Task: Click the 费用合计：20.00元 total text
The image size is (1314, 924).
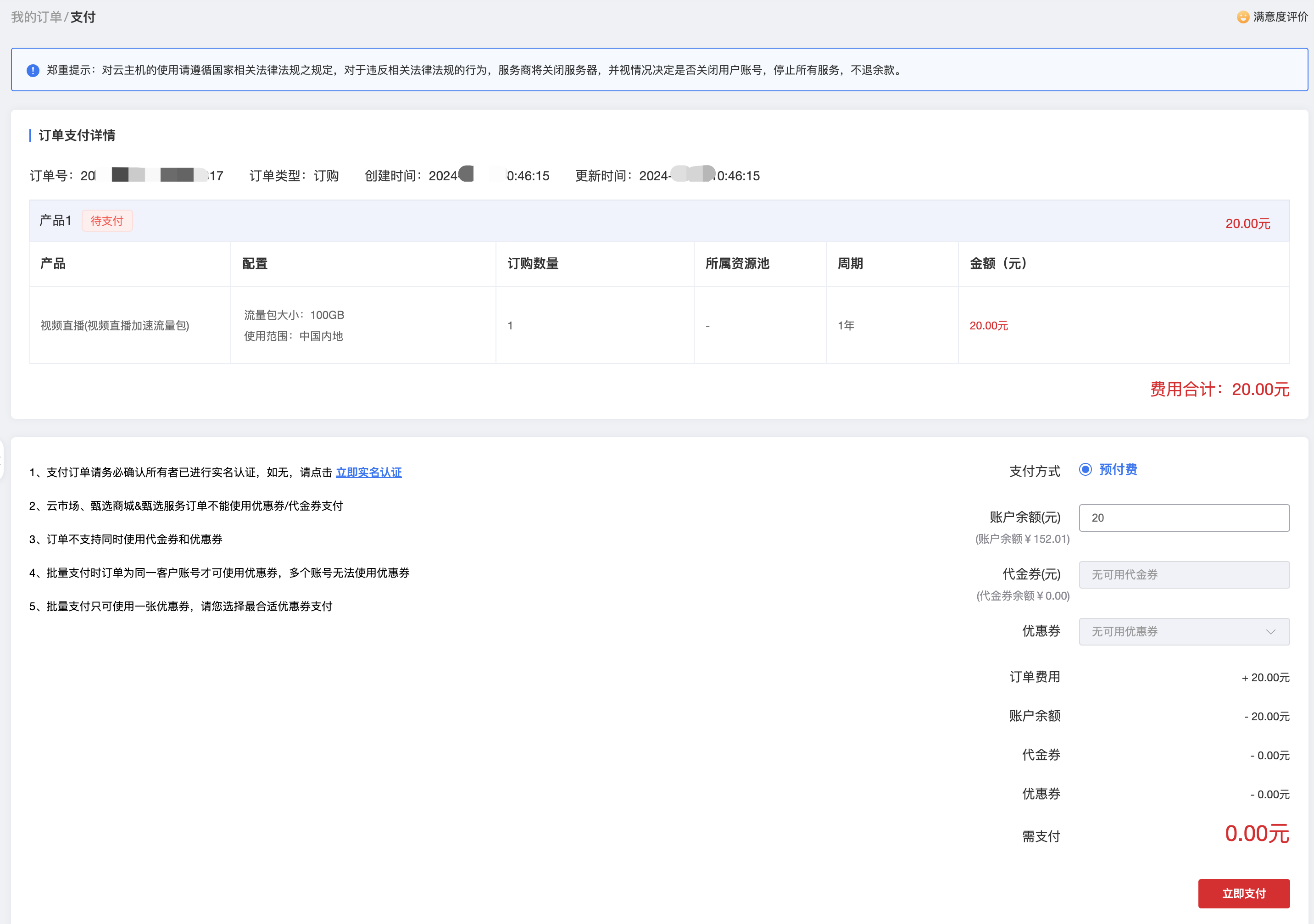Action: [1219, 390]
